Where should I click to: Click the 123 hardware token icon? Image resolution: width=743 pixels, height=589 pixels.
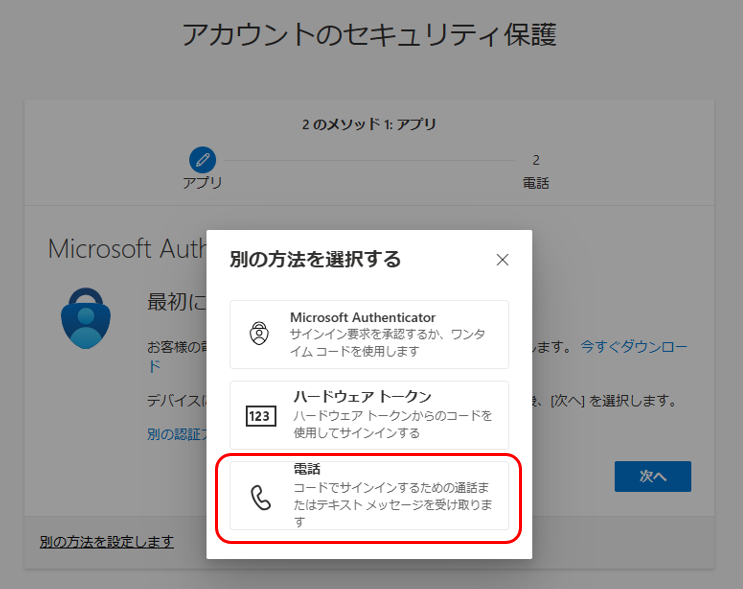261,416
